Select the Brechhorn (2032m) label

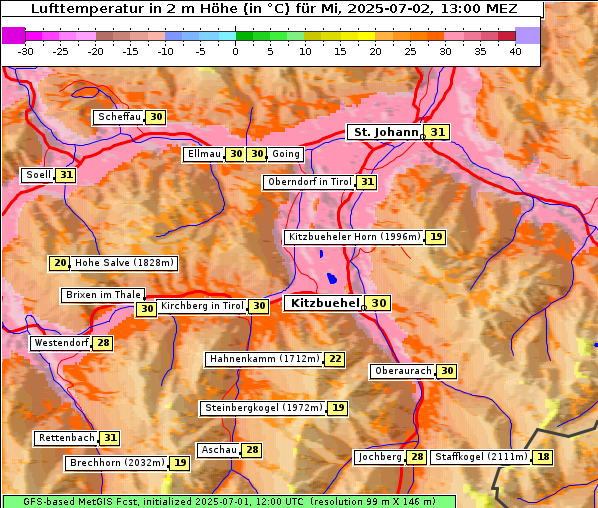pyautogui.click(x=116, y=463)
